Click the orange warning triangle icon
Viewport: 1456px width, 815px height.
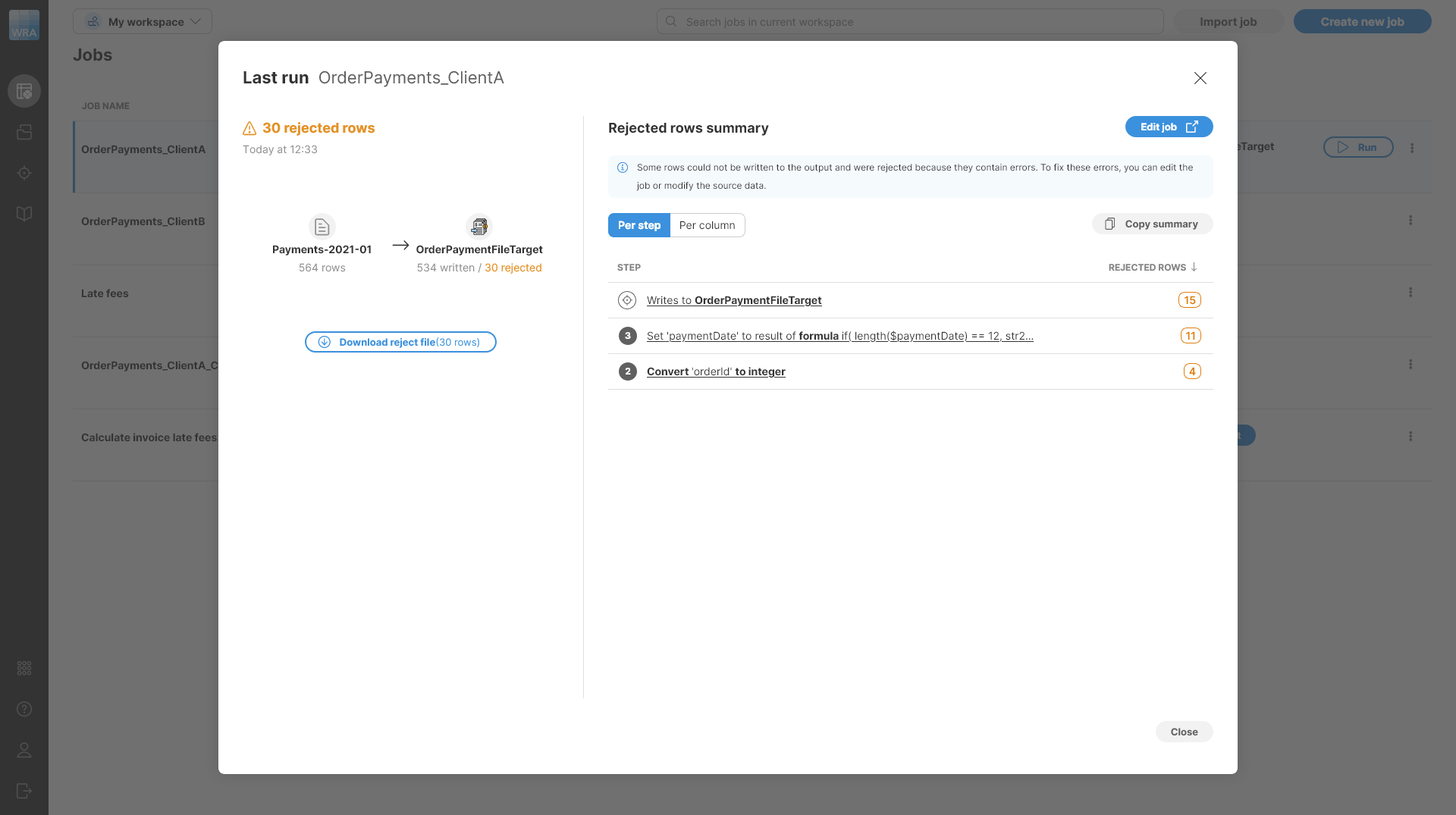click(249, 128)
